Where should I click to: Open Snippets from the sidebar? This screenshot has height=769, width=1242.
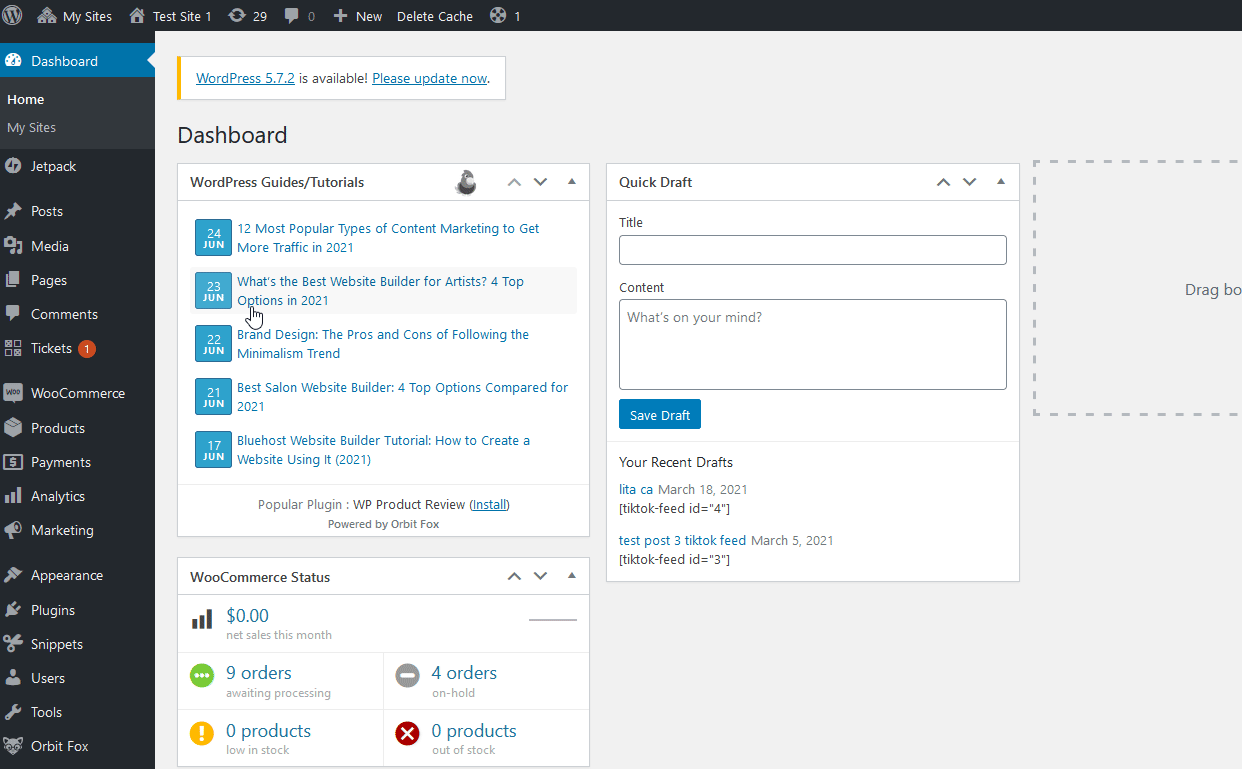[77, 644]
